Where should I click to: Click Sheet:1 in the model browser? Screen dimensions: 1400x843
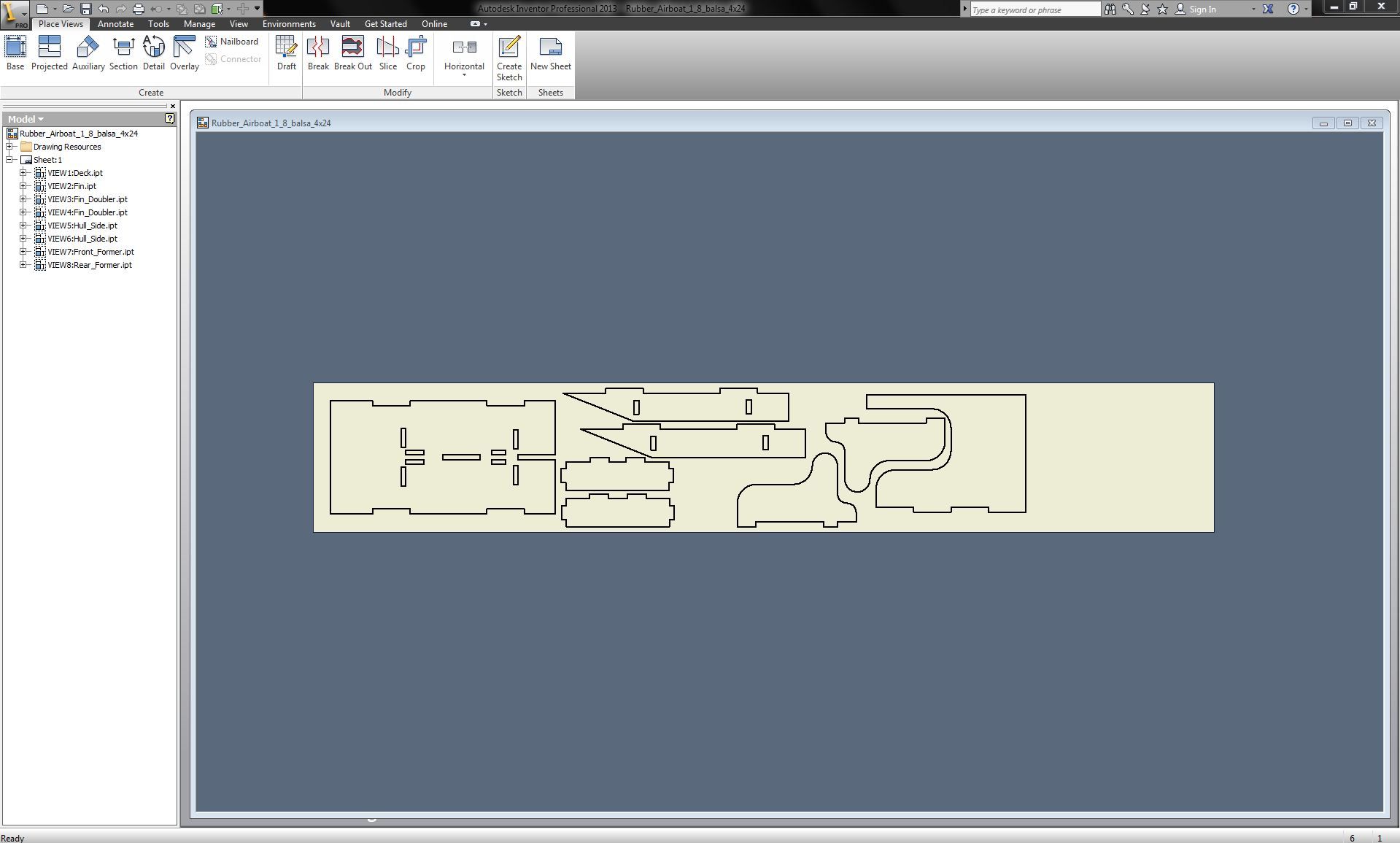click(x=47, y=160)
